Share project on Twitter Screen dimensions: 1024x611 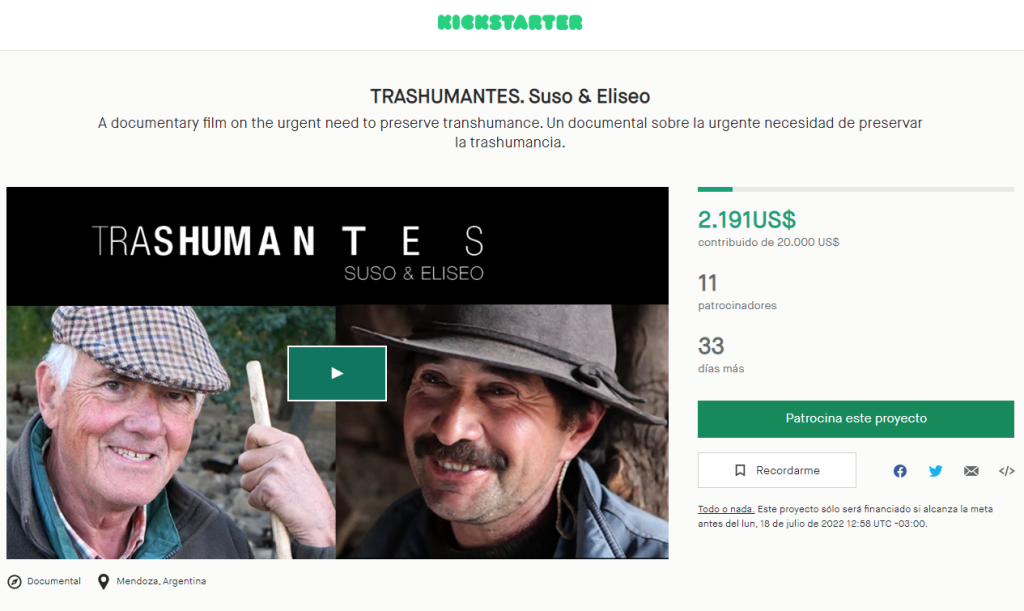(x=935, y=471)
